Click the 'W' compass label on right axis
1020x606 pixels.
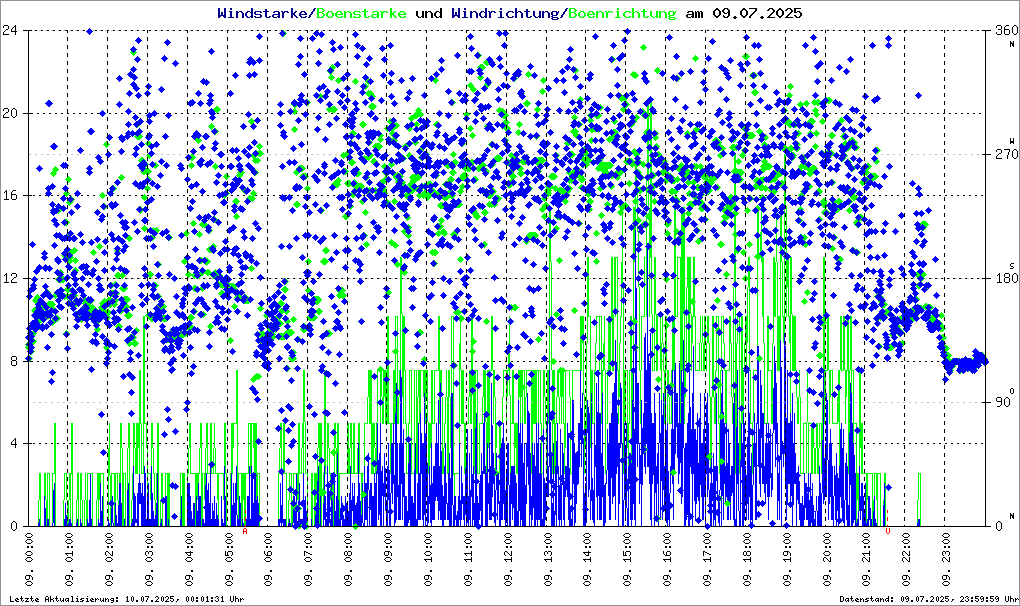(1012, 141)
